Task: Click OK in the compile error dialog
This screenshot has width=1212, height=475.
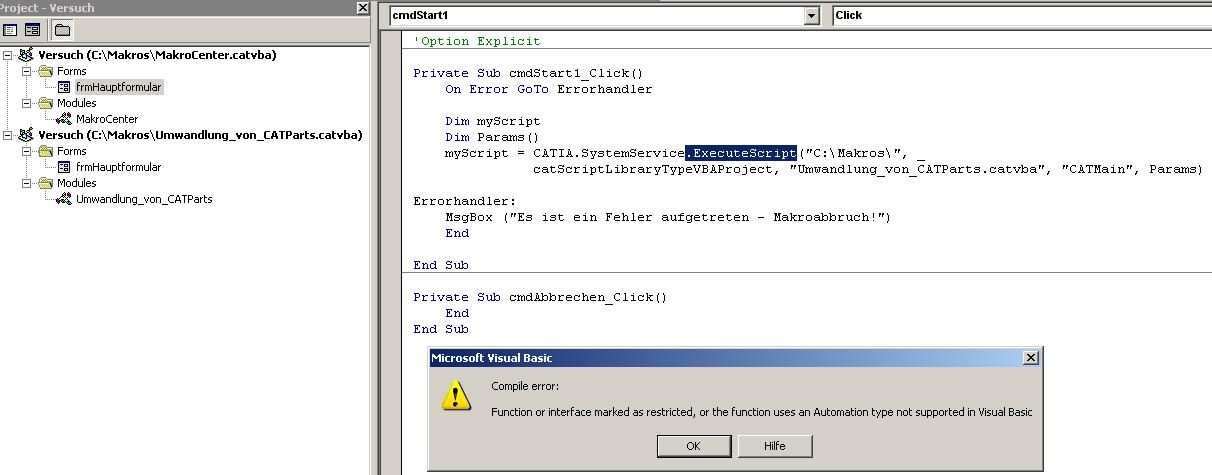Action: coord(693,446)
